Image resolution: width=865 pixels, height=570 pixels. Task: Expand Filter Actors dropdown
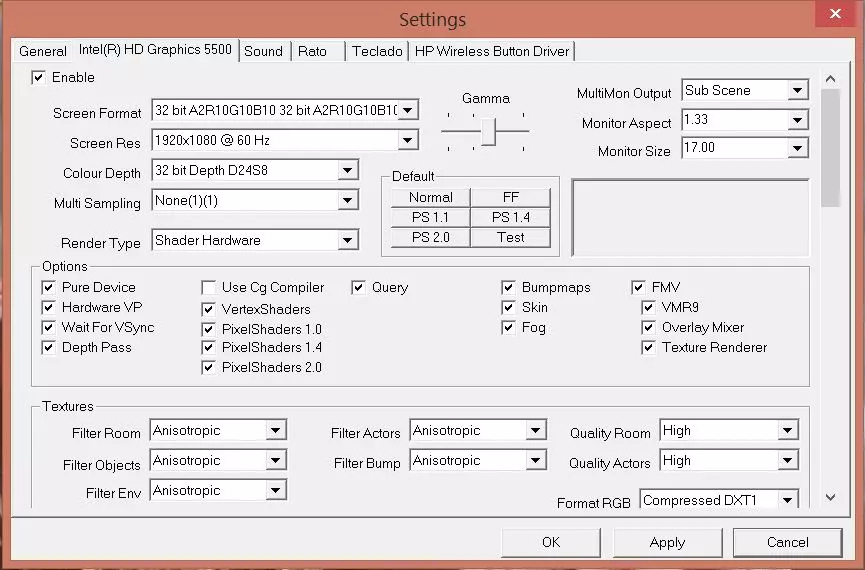click(x=536, y=430)
